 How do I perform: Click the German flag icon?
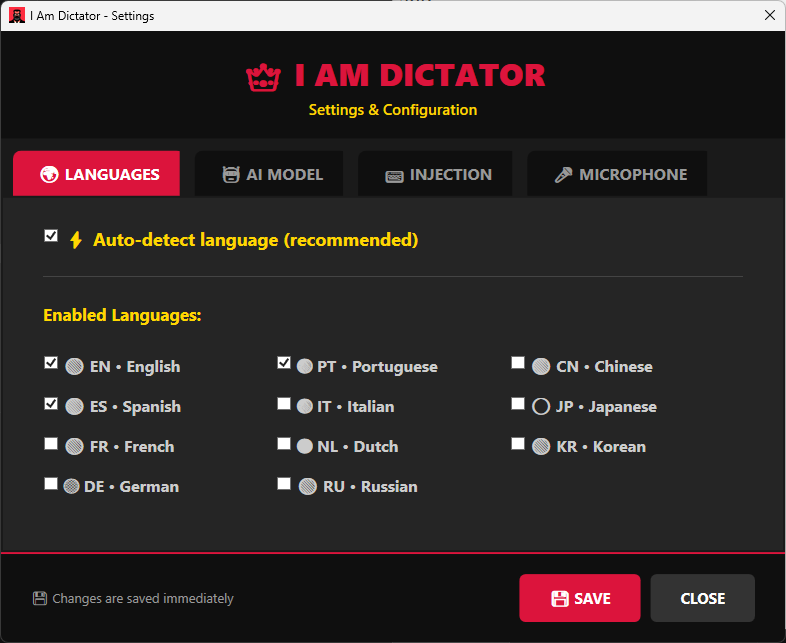coord(72,487)
